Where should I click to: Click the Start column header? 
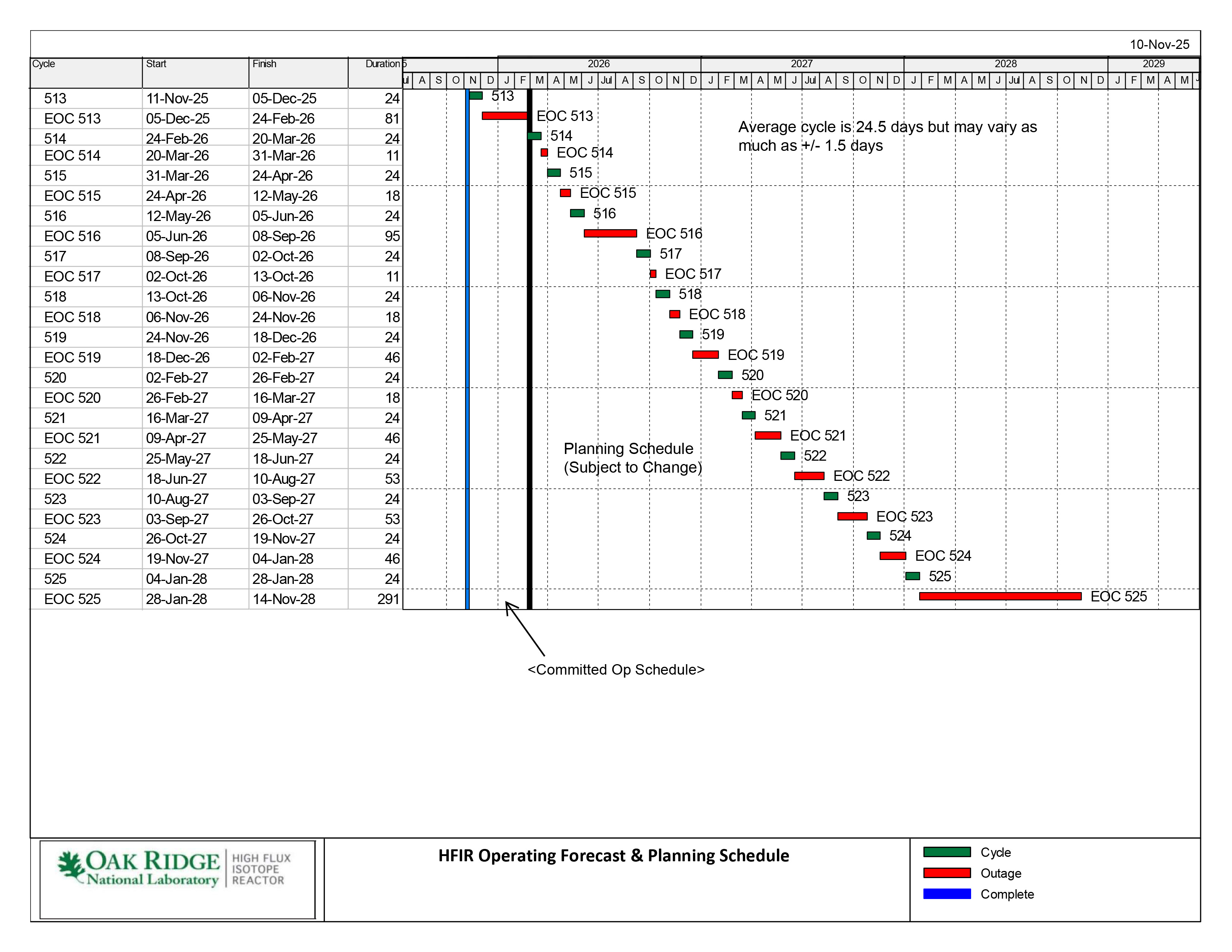(156, 64)
